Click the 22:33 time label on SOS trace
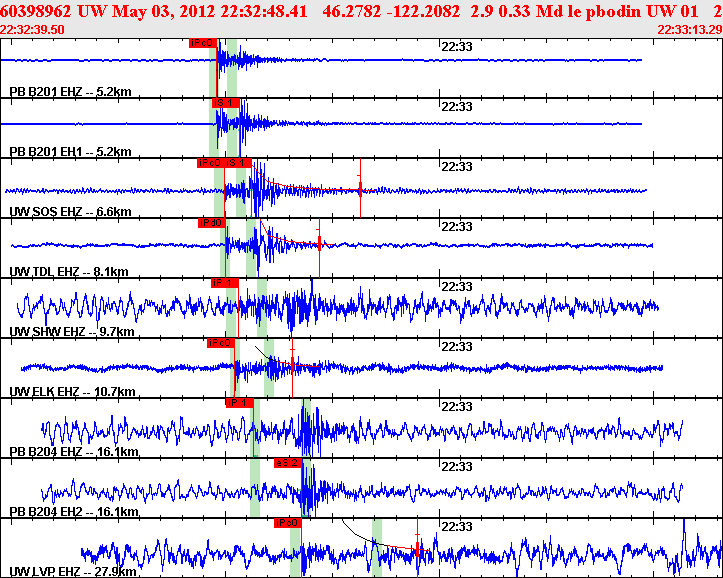 tap(456, 166)
